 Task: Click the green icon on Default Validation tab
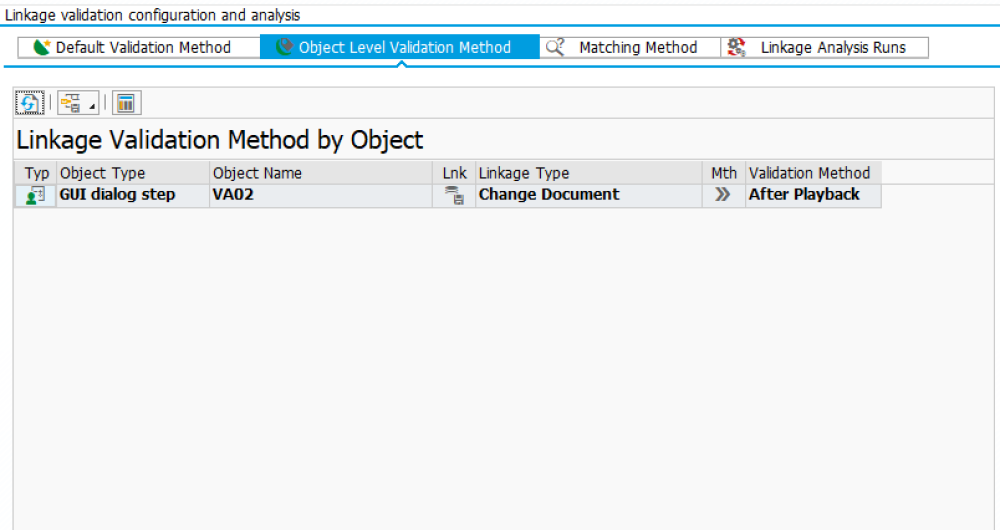pyautogui.click(x=41, y=47)
